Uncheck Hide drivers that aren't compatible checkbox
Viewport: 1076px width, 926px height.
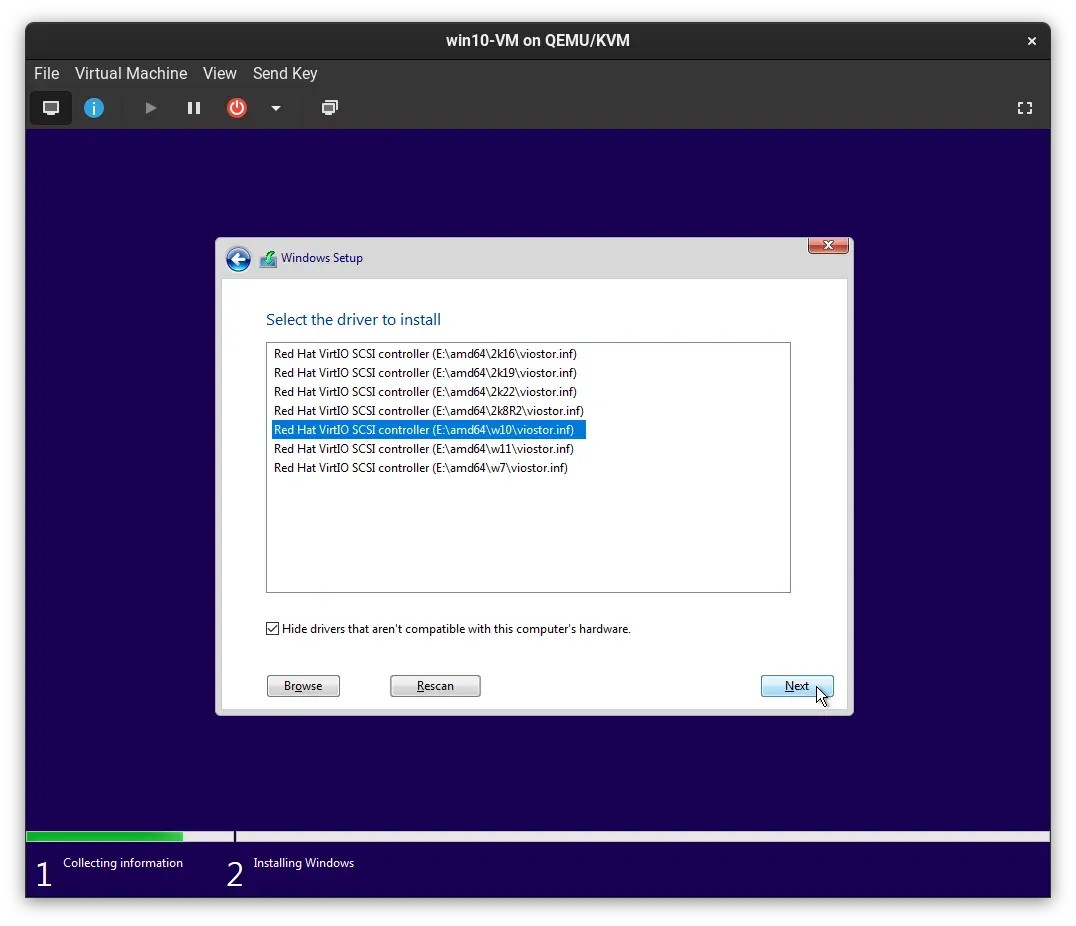click(272, 629)
